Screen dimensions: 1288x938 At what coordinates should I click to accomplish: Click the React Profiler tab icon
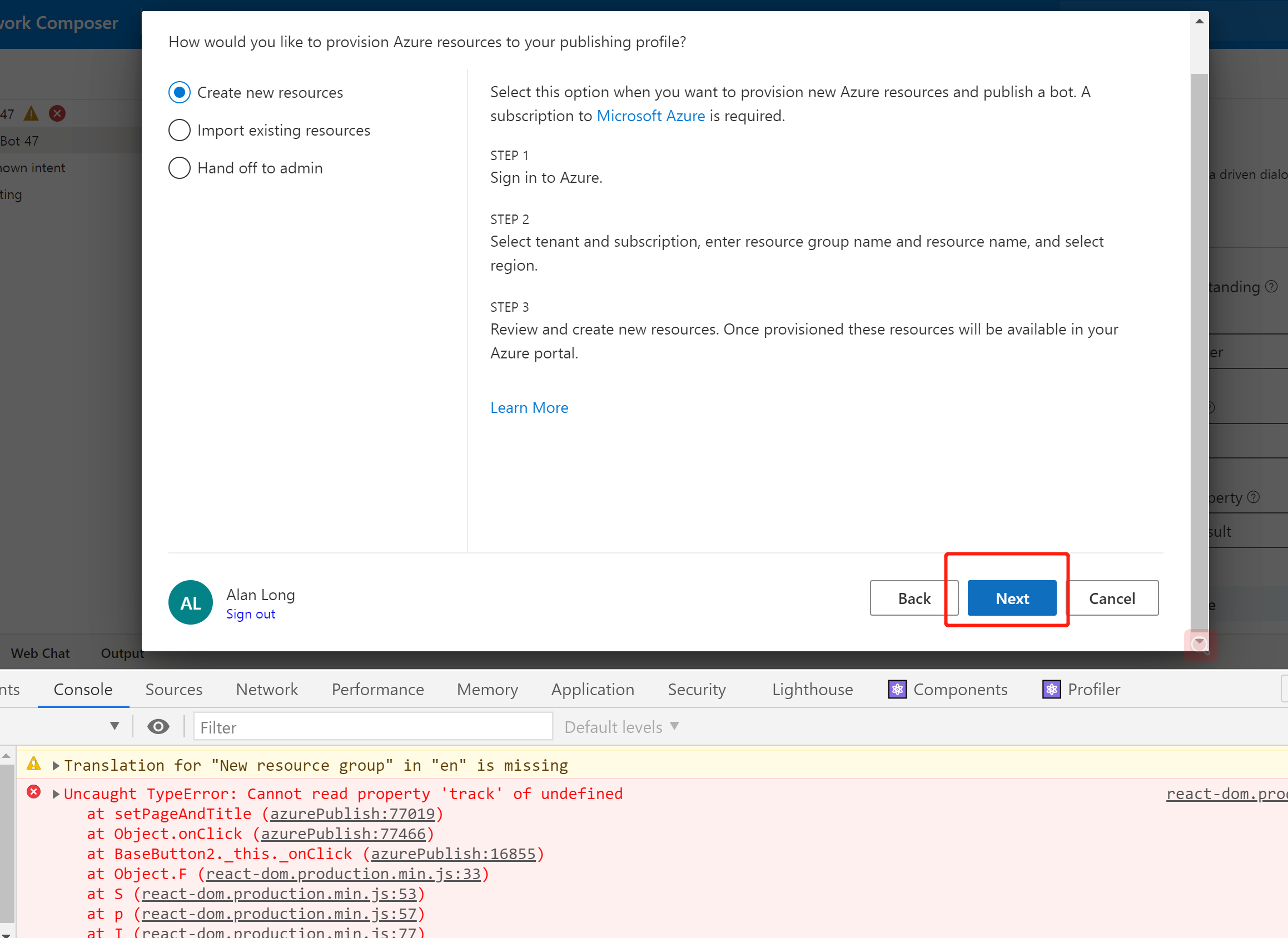click(x=1051, y=689)
